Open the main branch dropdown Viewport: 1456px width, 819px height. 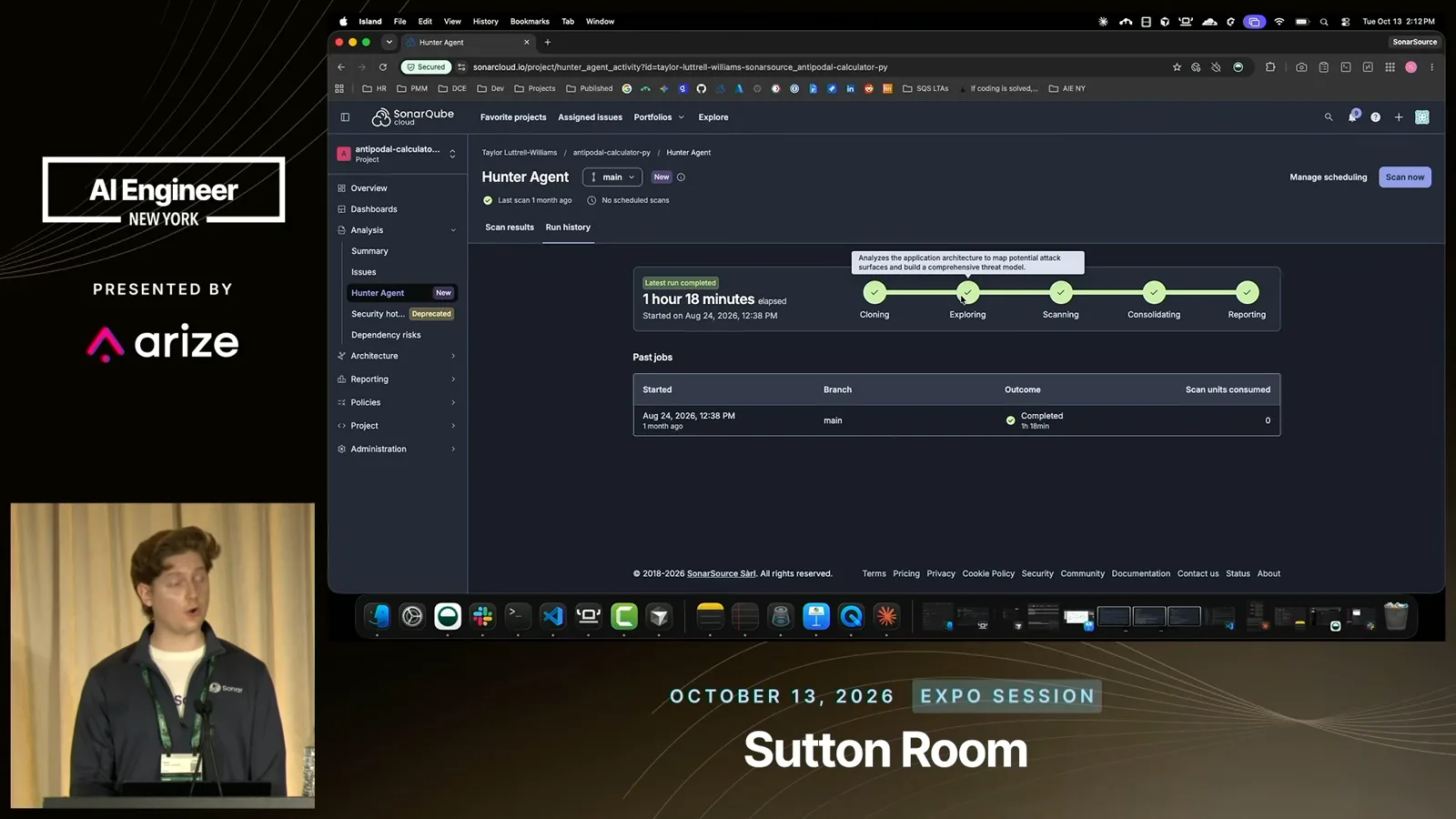tap(612, 177)
